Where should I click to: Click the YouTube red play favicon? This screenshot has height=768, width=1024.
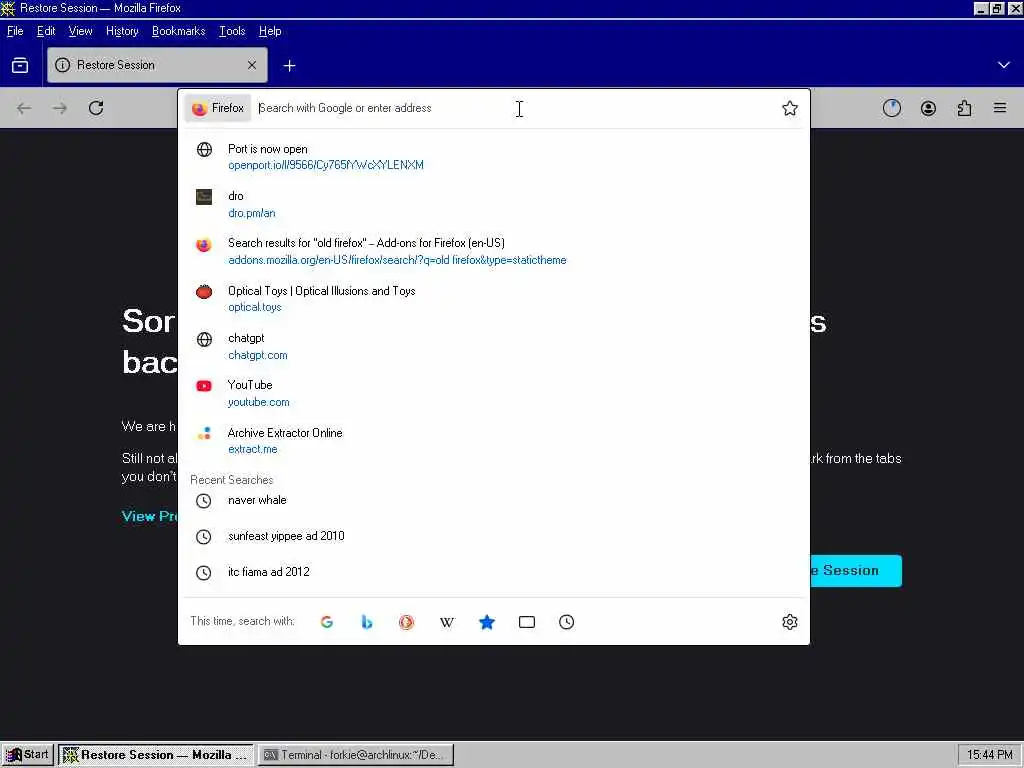tap(204, 386)
